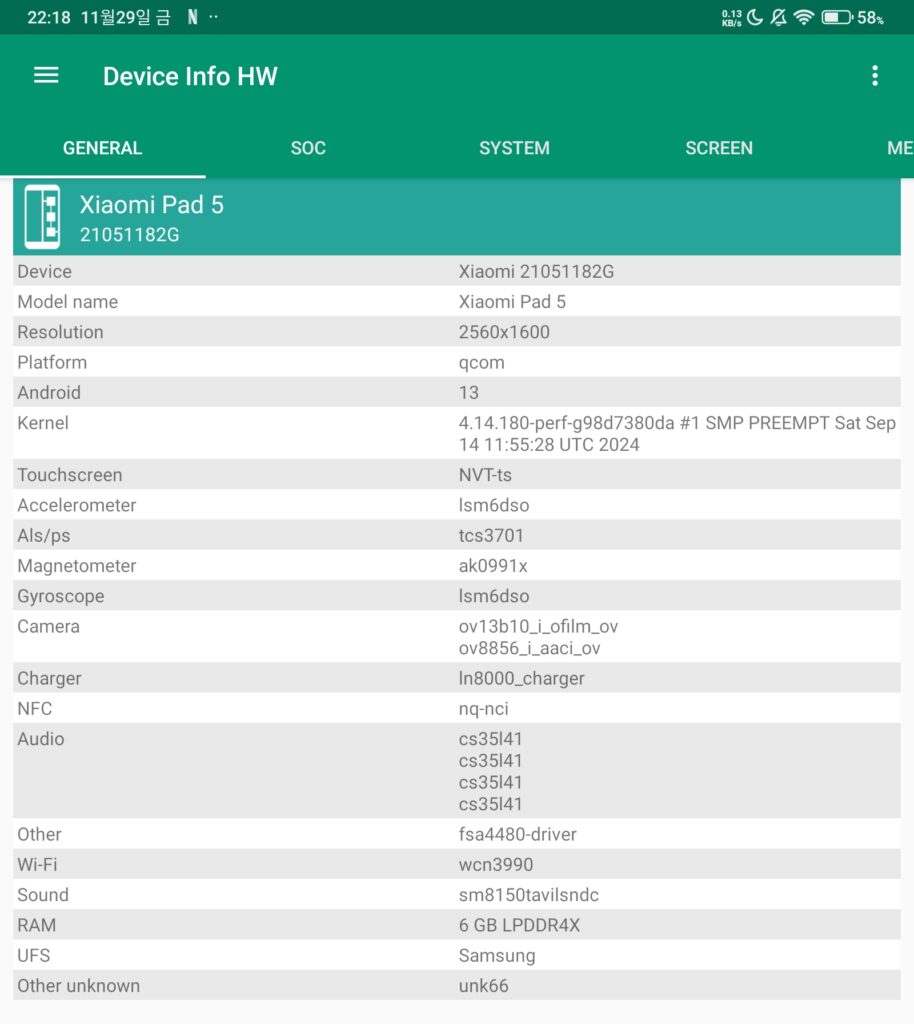This screenshot has width=914, height=1024.
Task: Select the fsa4480-driver value
Action: click(x=518, y=835)
